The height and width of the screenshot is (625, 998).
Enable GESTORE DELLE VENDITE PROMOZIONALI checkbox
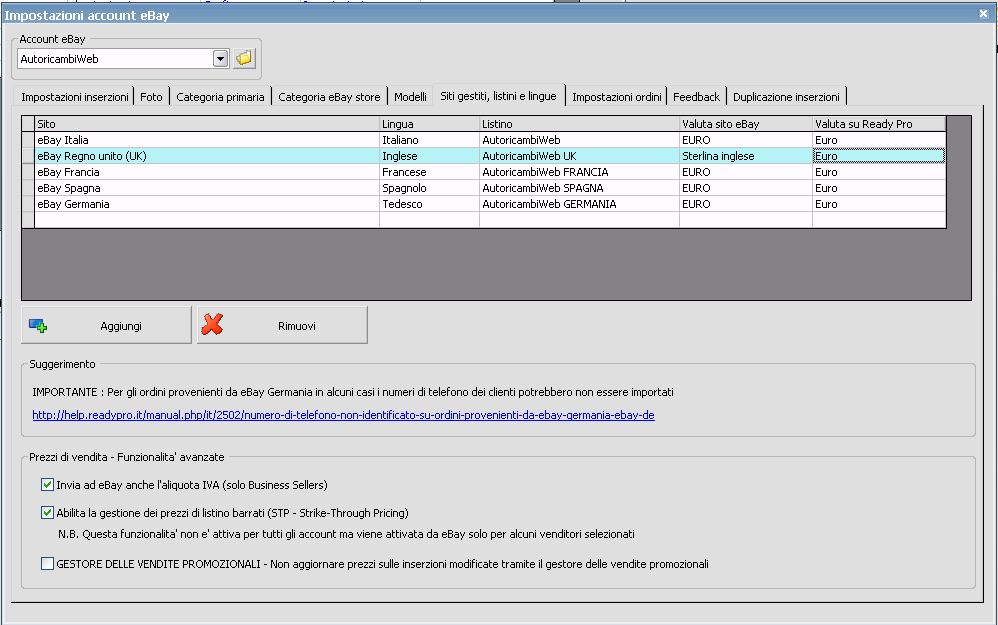pos(47,563)
